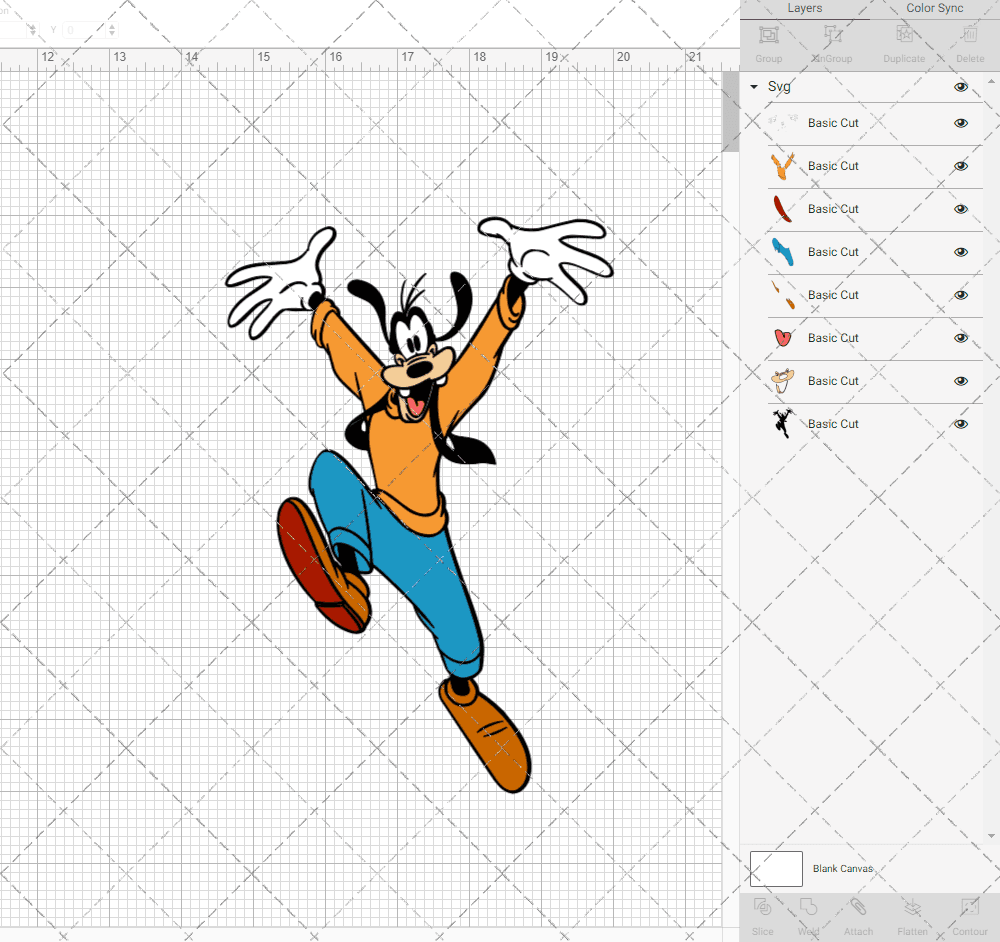1000x942 pixels.
Task: Click the Blank Canvas white swatch
Action: 776,869
